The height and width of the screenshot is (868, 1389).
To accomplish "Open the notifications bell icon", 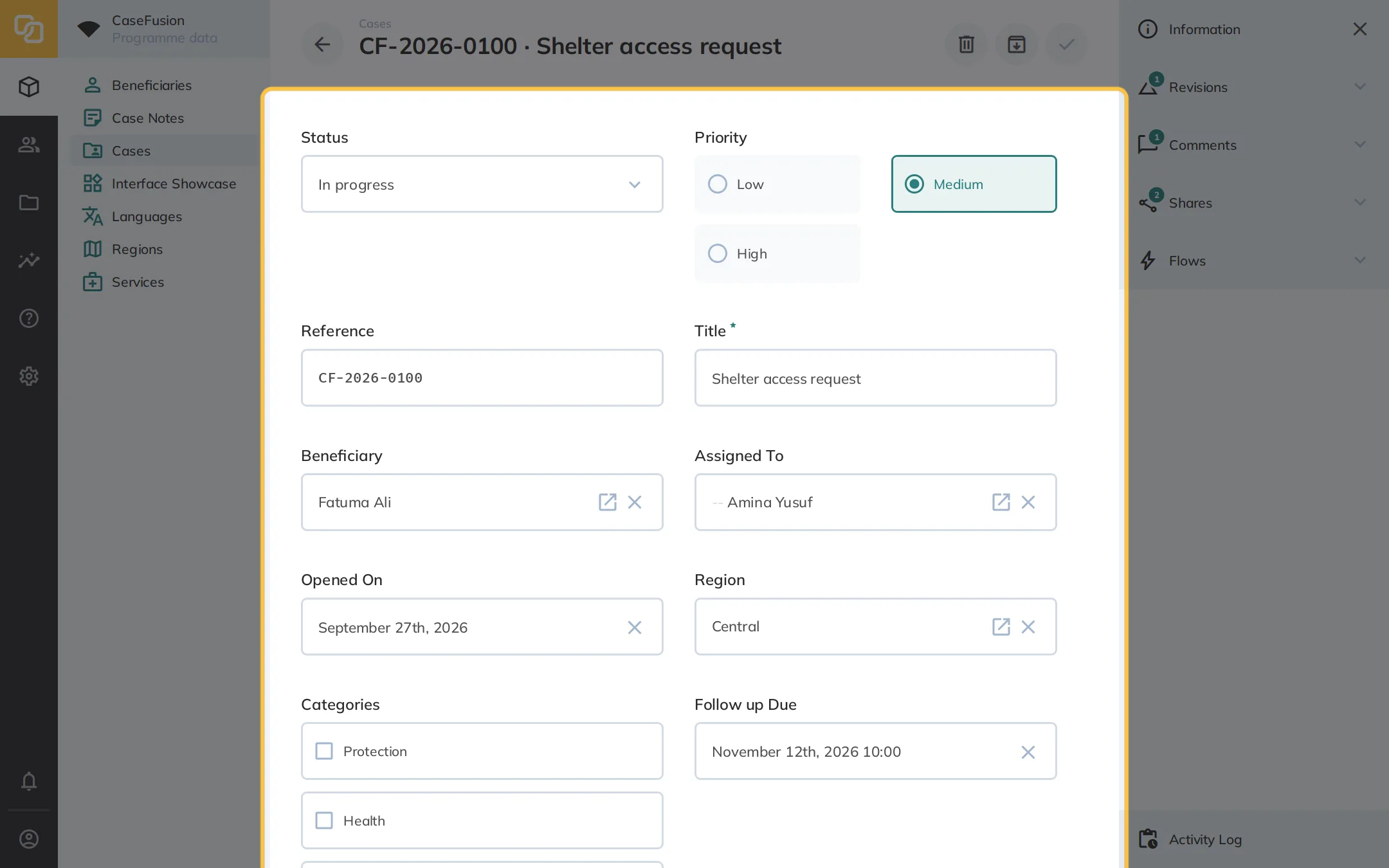I will [x=29, y=781].
